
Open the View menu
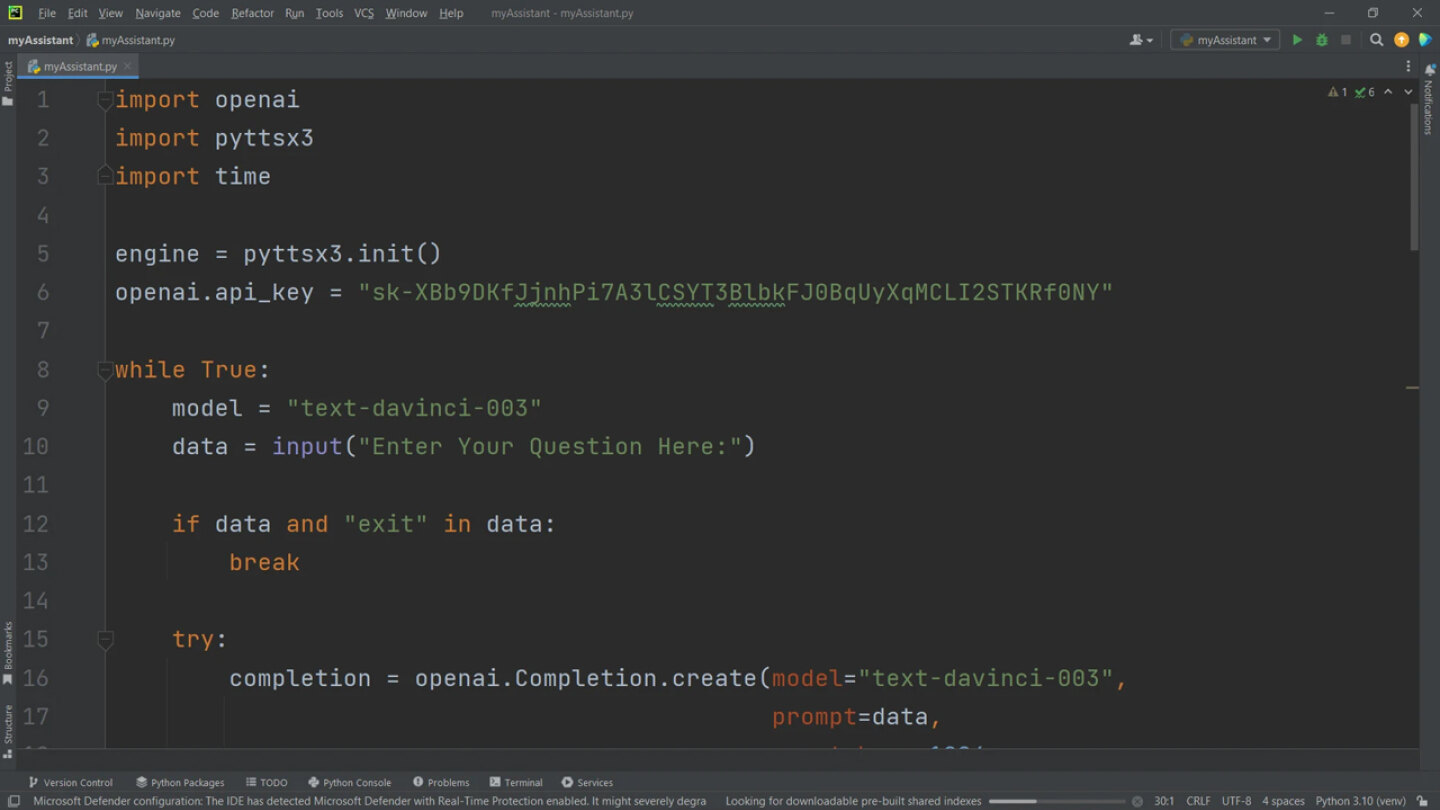click(111, 13)
